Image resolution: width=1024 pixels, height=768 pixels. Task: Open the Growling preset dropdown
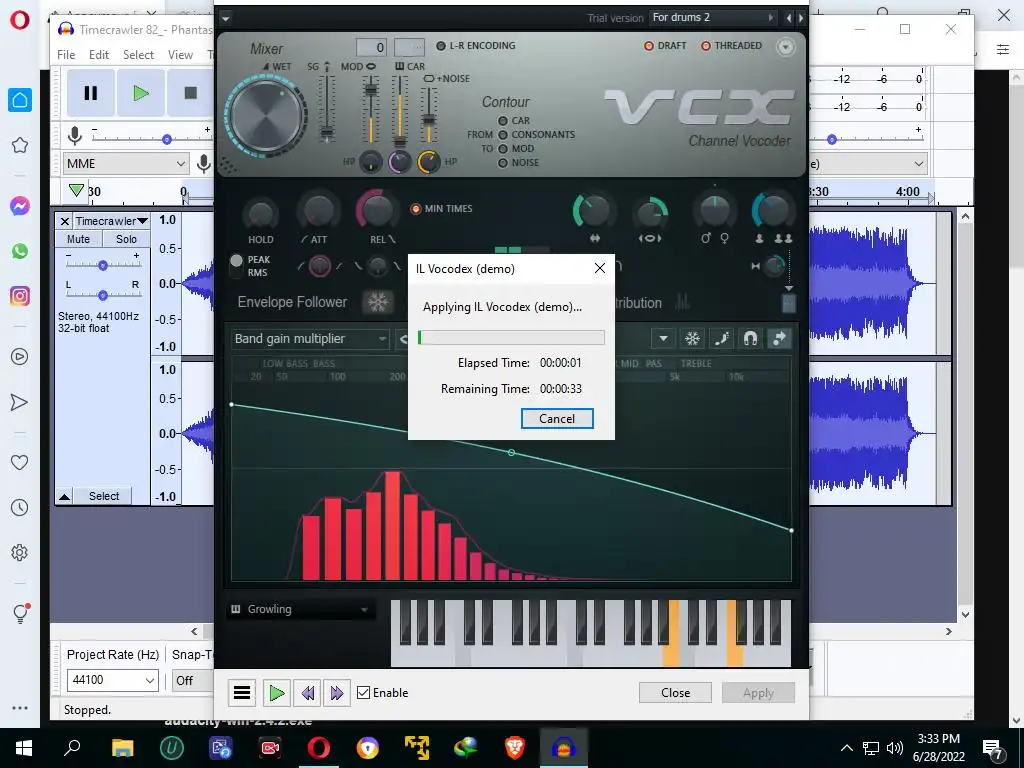click(300, 609)
